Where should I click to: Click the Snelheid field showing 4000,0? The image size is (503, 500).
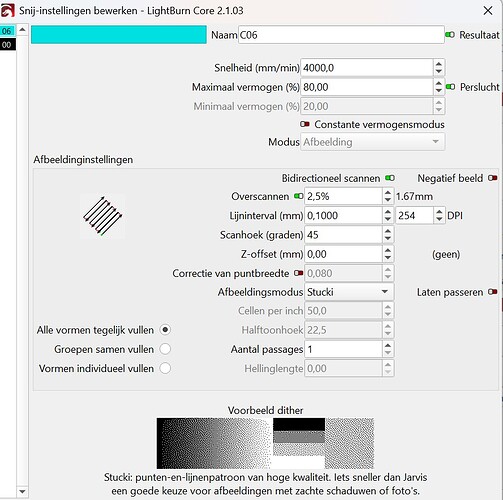(x=367, y=68)
